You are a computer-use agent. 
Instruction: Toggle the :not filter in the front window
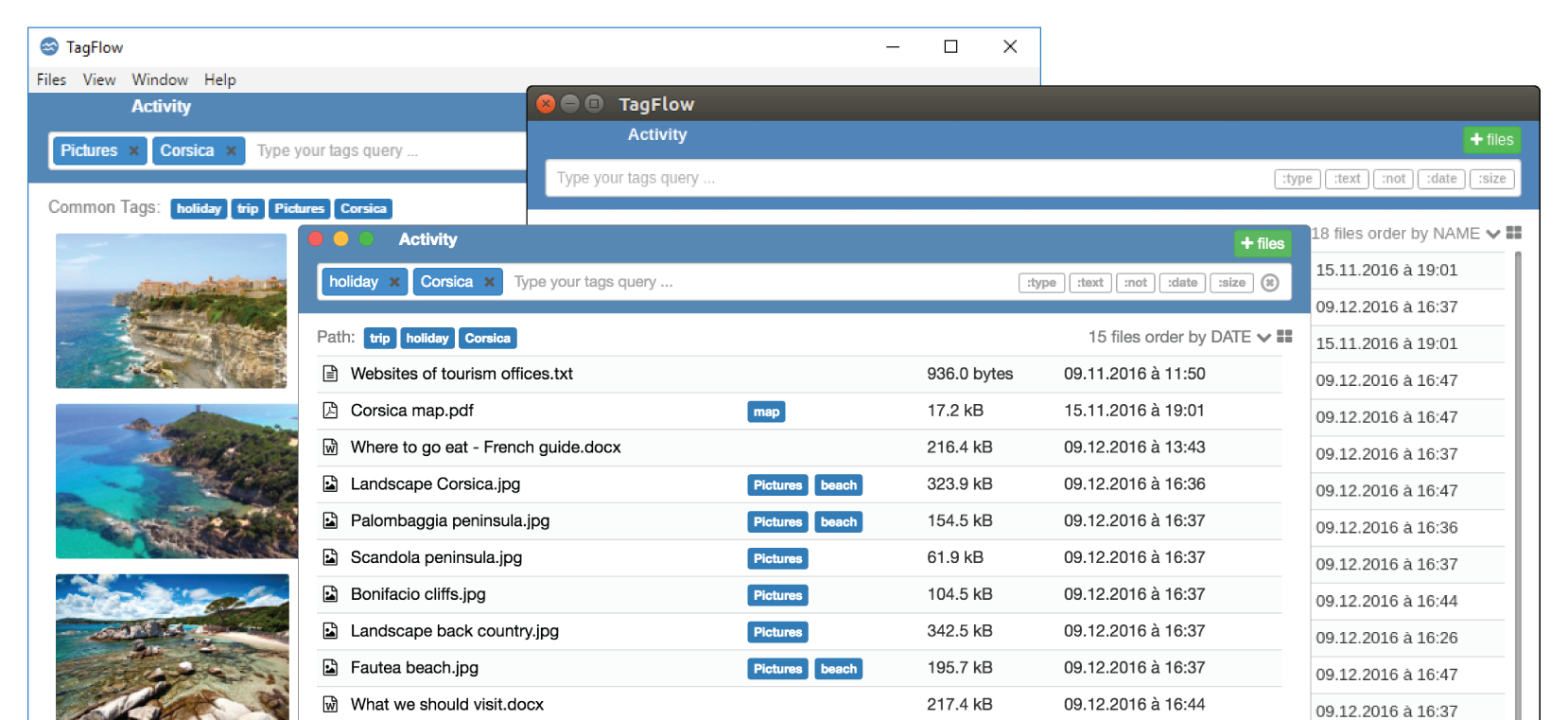click(x=1135, y=282)
